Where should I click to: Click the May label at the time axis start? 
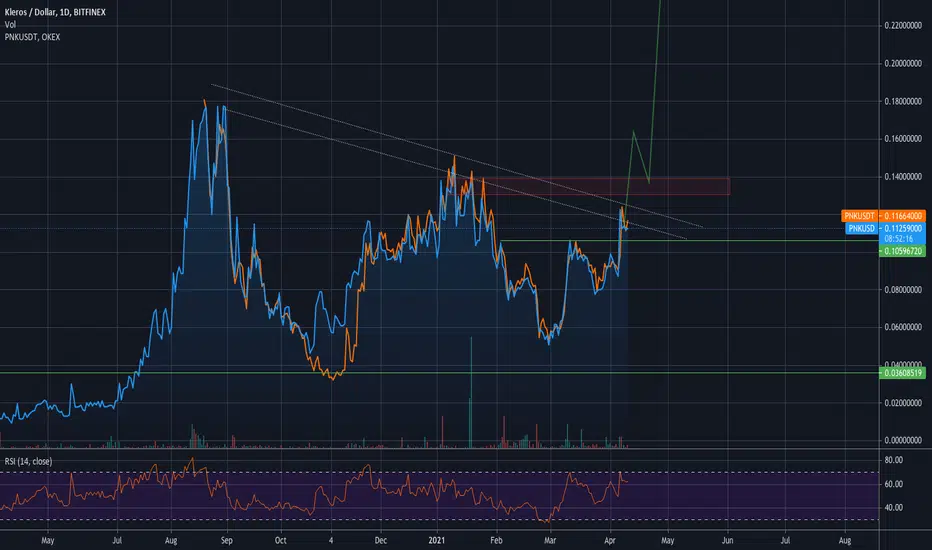point(48,540)
